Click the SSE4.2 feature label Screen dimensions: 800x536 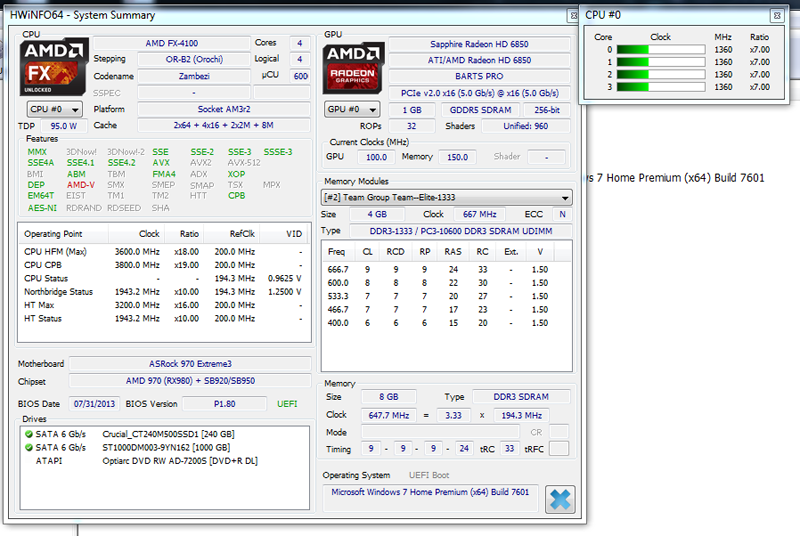pyautogui.click(x=121, y=163)
